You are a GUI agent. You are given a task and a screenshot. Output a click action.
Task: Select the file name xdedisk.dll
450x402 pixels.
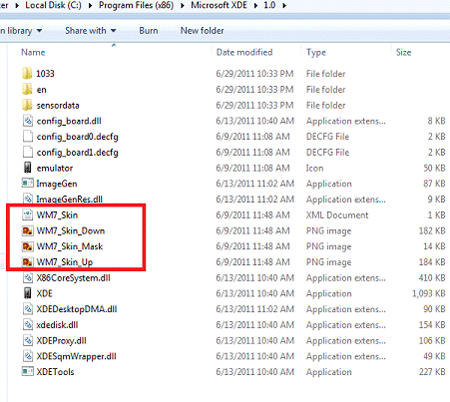point(57,325)
